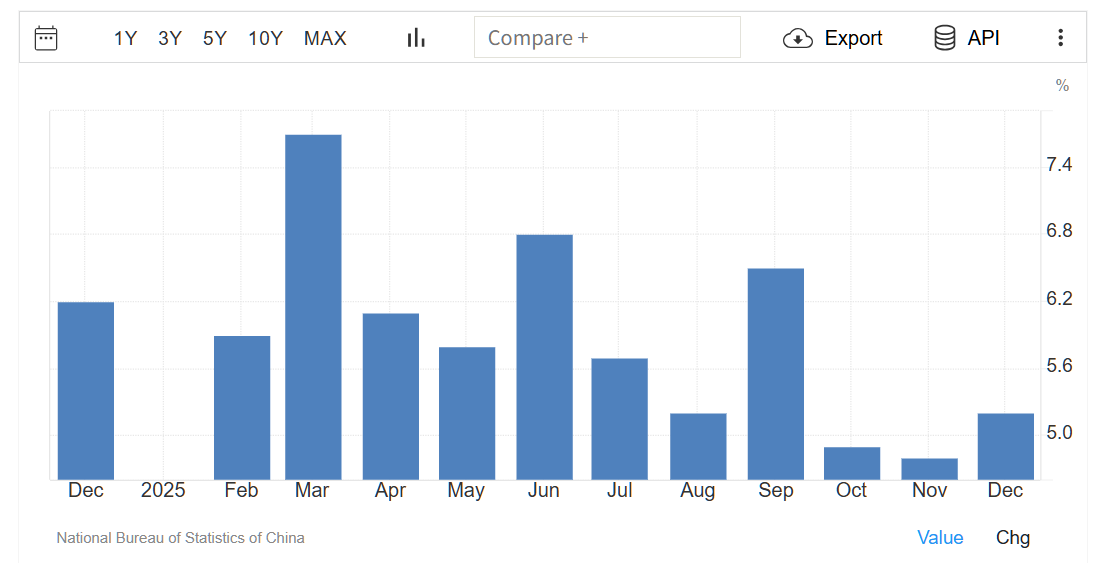Click the Compare + input field
This screenshot has height=563, width=1096.
pyautogui.click(x=607, y=38)
